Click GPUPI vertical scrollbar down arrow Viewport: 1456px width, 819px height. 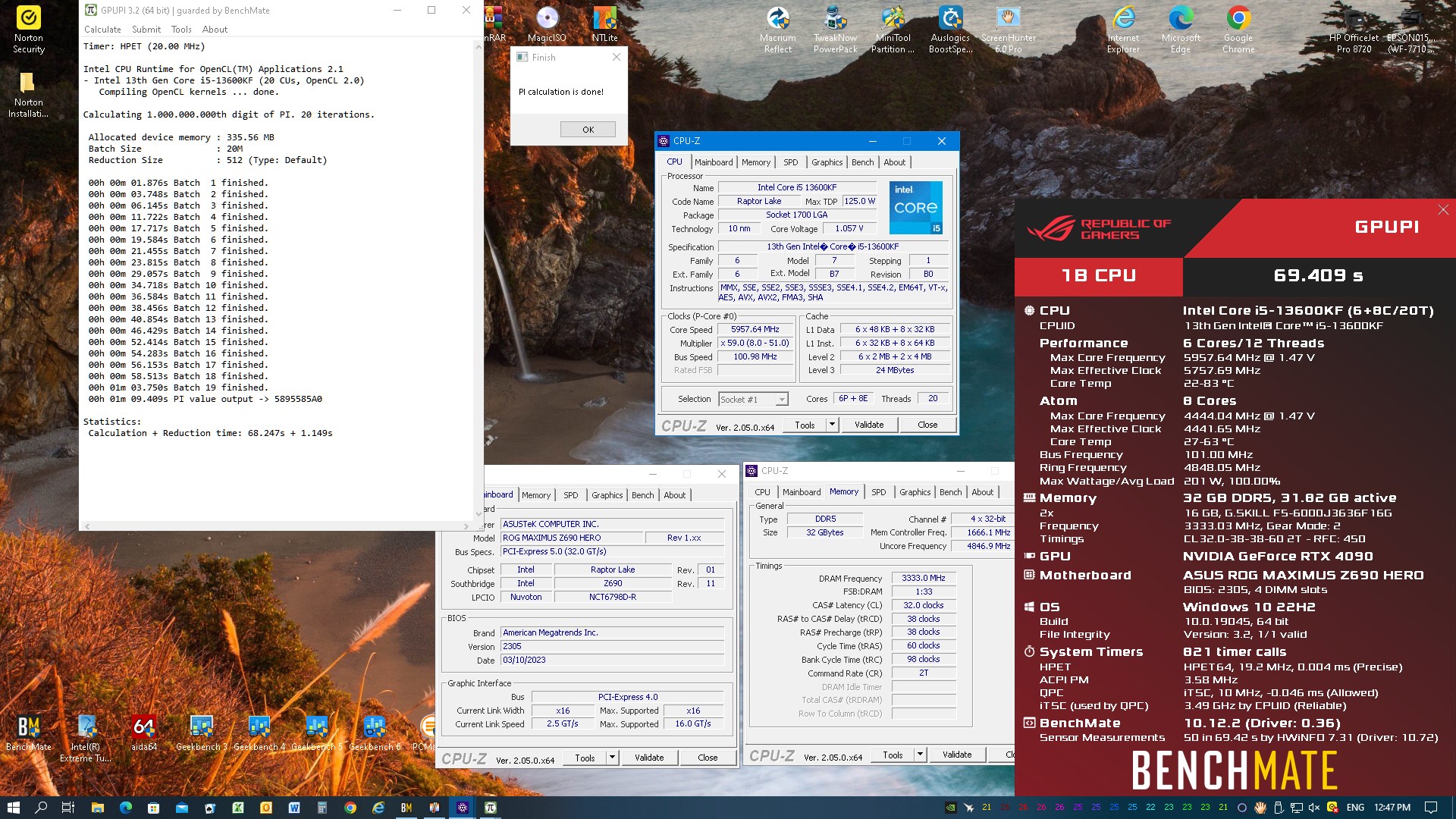pos(479,513)
